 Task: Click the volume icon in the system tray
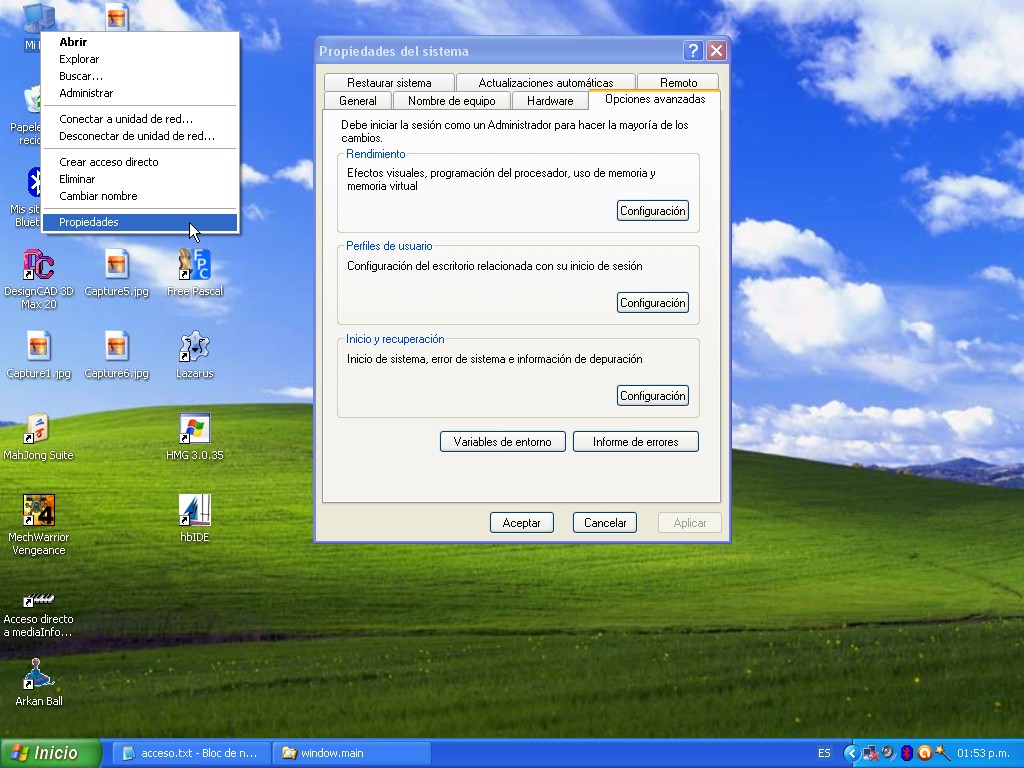pos(887,752)
